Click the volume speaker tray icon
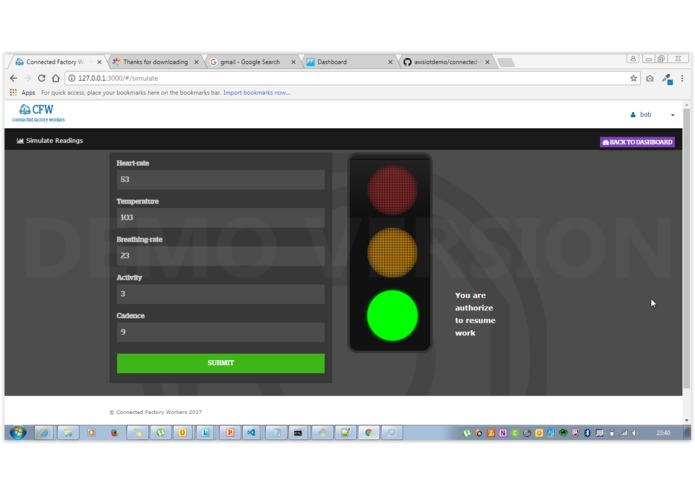 coord(636,433)
